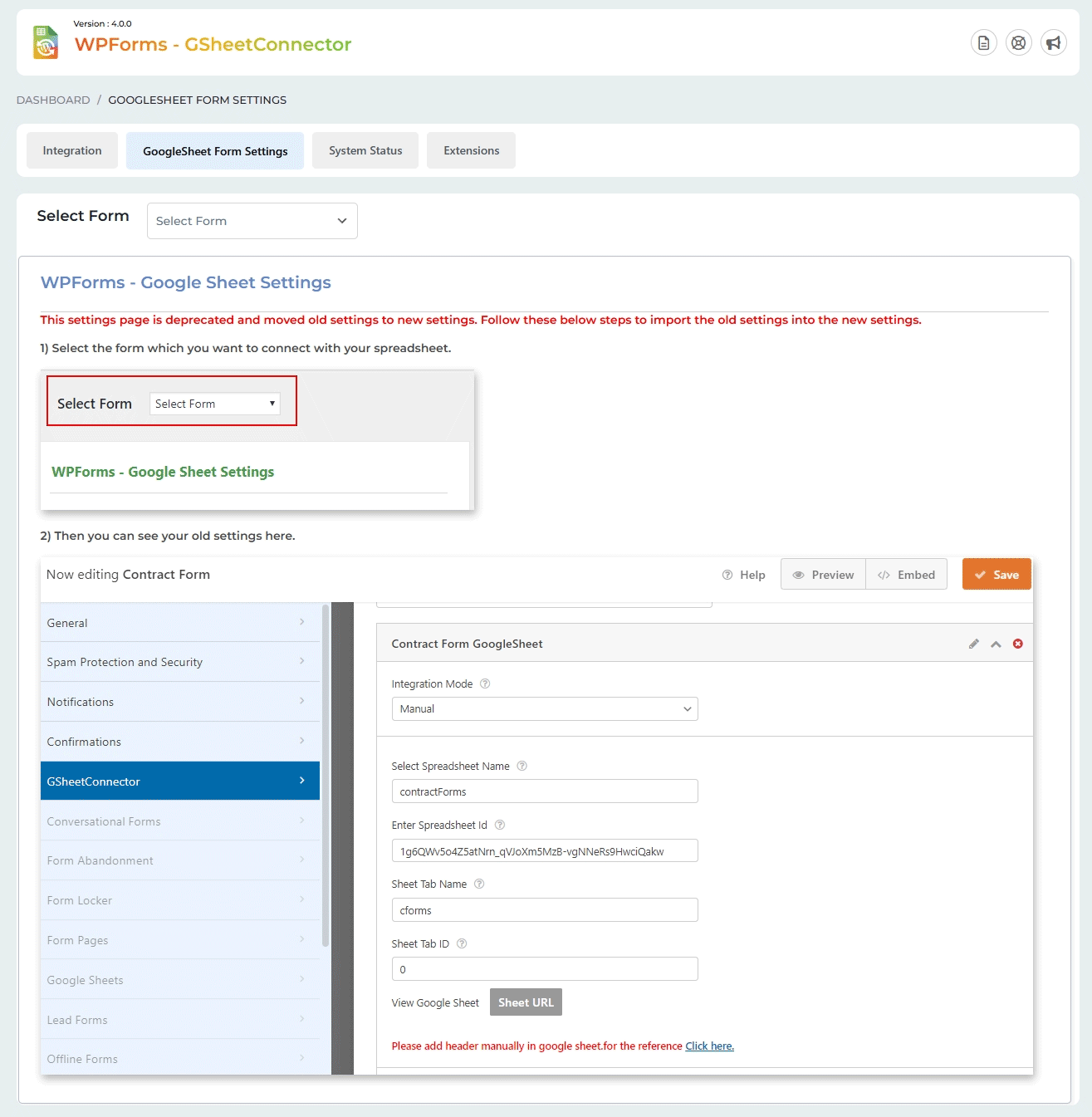Open the header reference Click here link
The height and width of the screenshot is (1117, 1092).
point(708,1046)
